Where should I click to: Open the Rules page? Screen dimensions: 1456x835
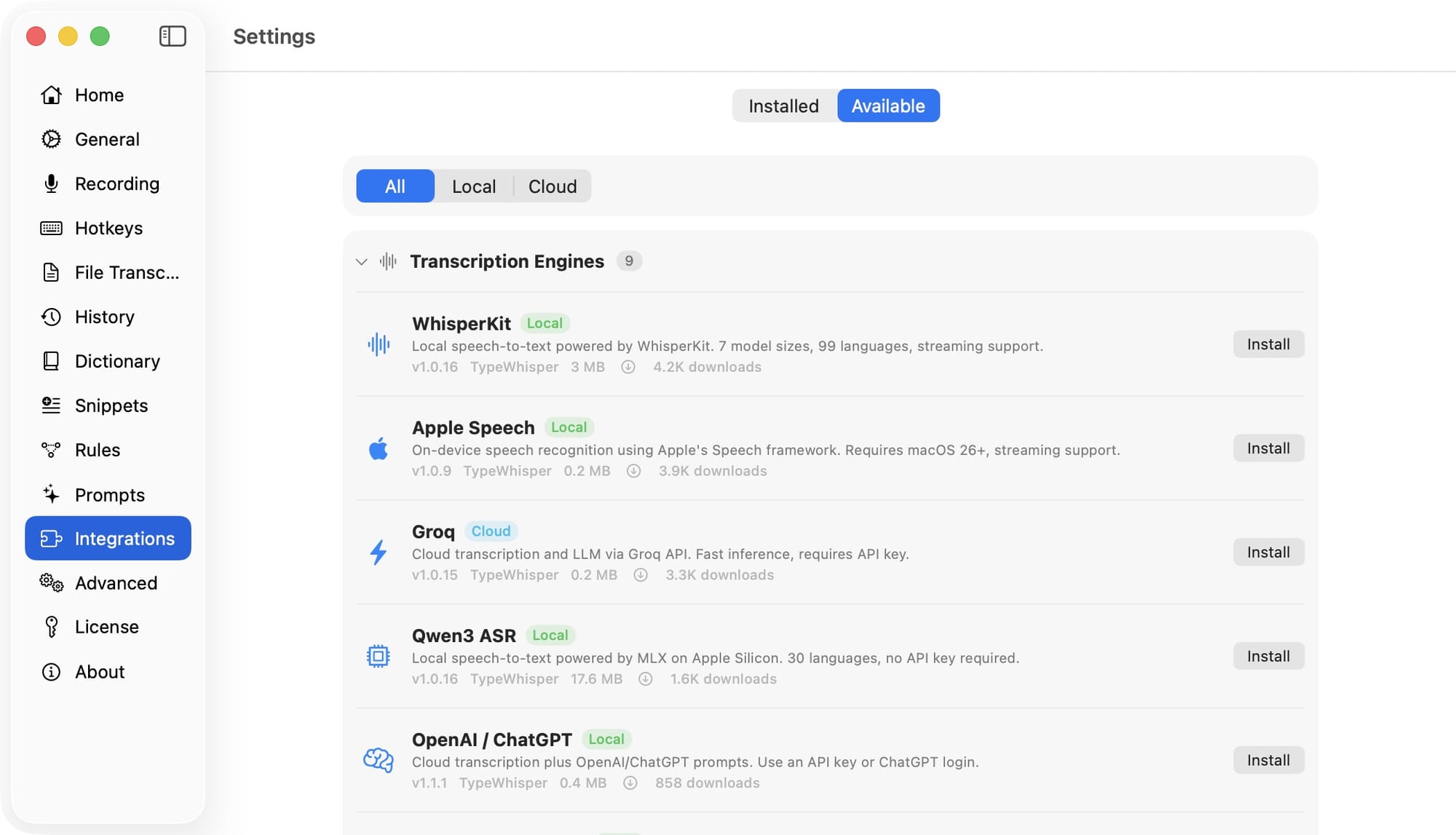pos(108,450)
